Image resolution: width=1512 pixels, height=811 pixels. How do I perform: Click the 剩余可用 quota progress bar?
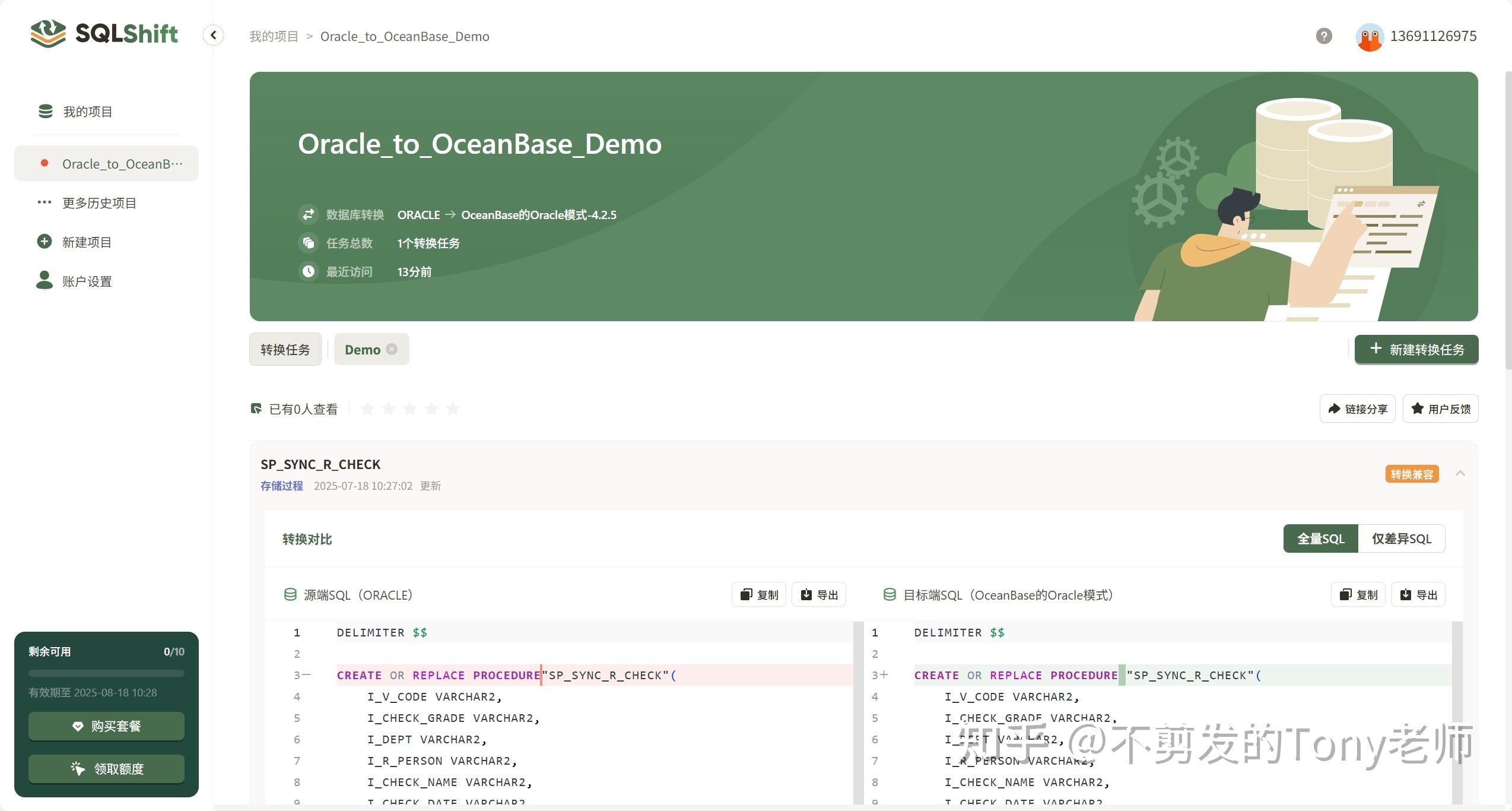click(x=106, y=673)
